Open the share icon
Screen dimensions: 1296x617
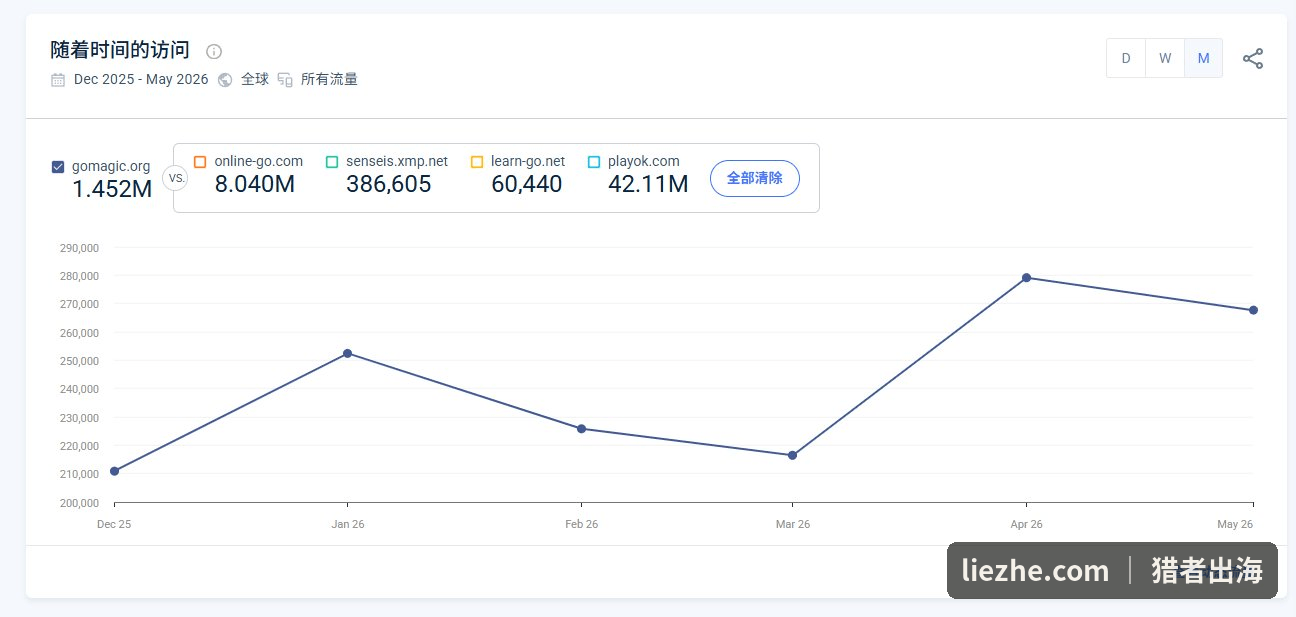(1253, 58)
